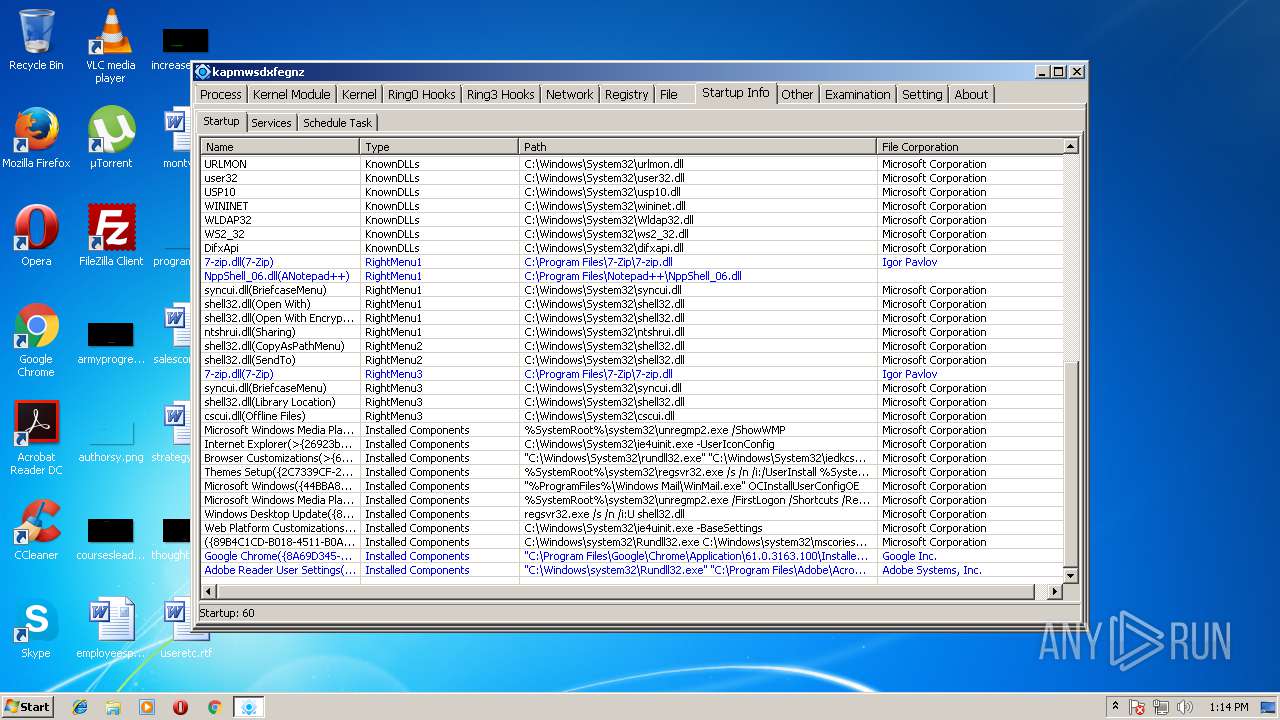Select the Adobe Reader User Settings row
Viewport: 1280px width, 720px height.
pos(632,570)
